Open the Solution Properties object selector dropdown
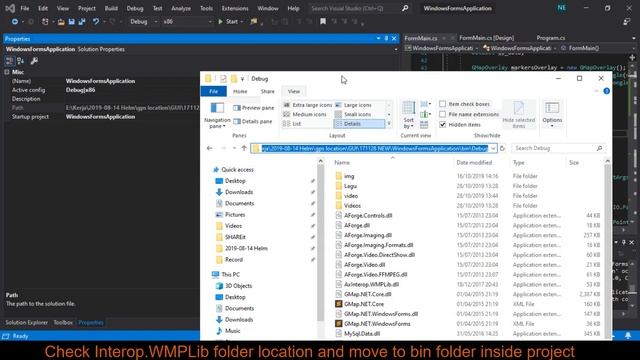640x360 pixels. click(x=396, y=49)
